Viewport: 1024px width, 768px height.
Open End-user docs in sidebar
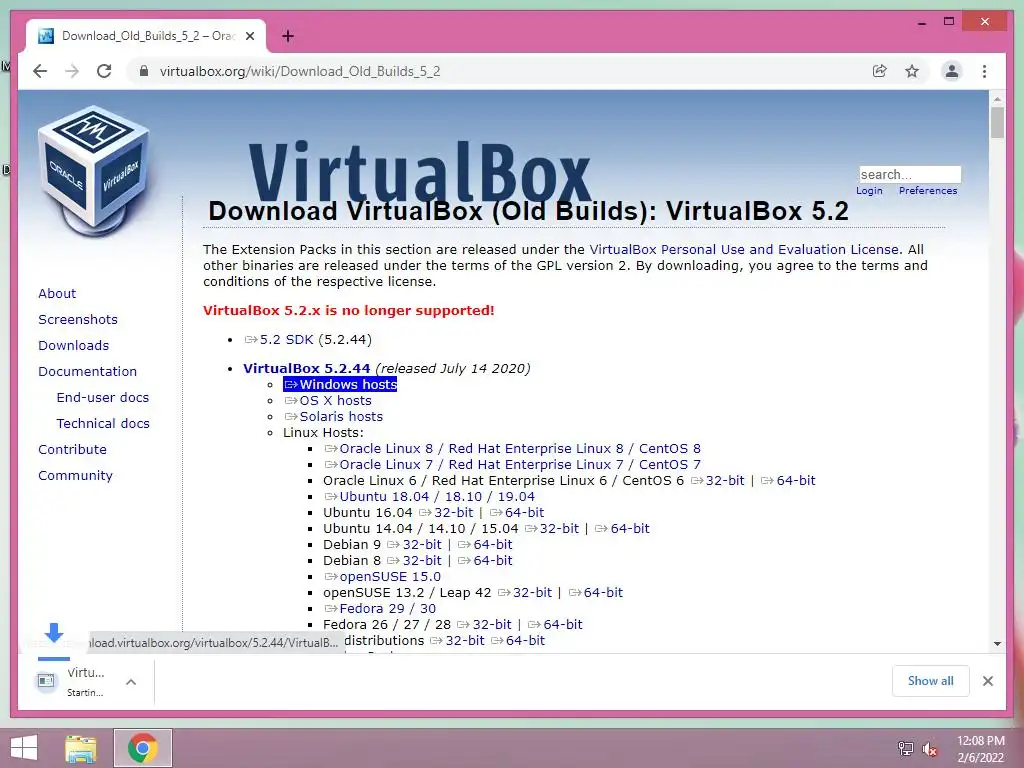coord(103,397)
